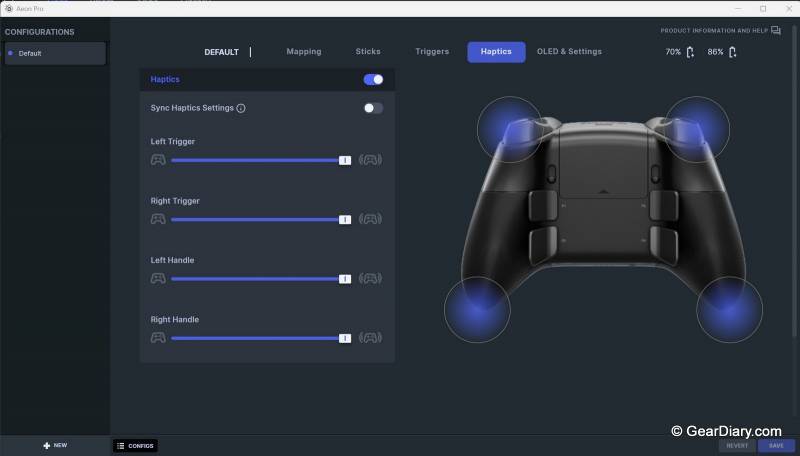This screenshot has height=456, width=800.
Task: Click the Left Trigger intensity slider handle
Action: 345,160
